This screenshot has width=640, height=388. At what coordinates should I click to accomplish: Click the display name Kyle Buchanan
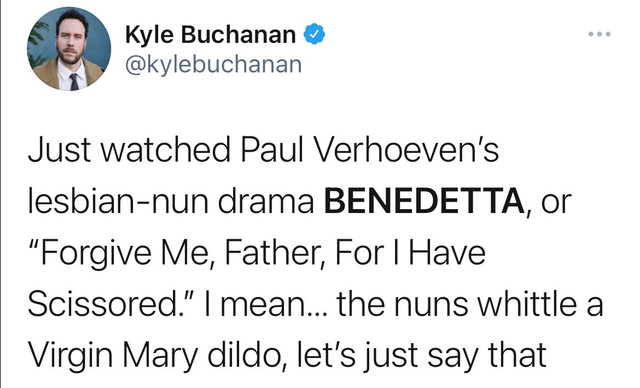pos(210,35)
